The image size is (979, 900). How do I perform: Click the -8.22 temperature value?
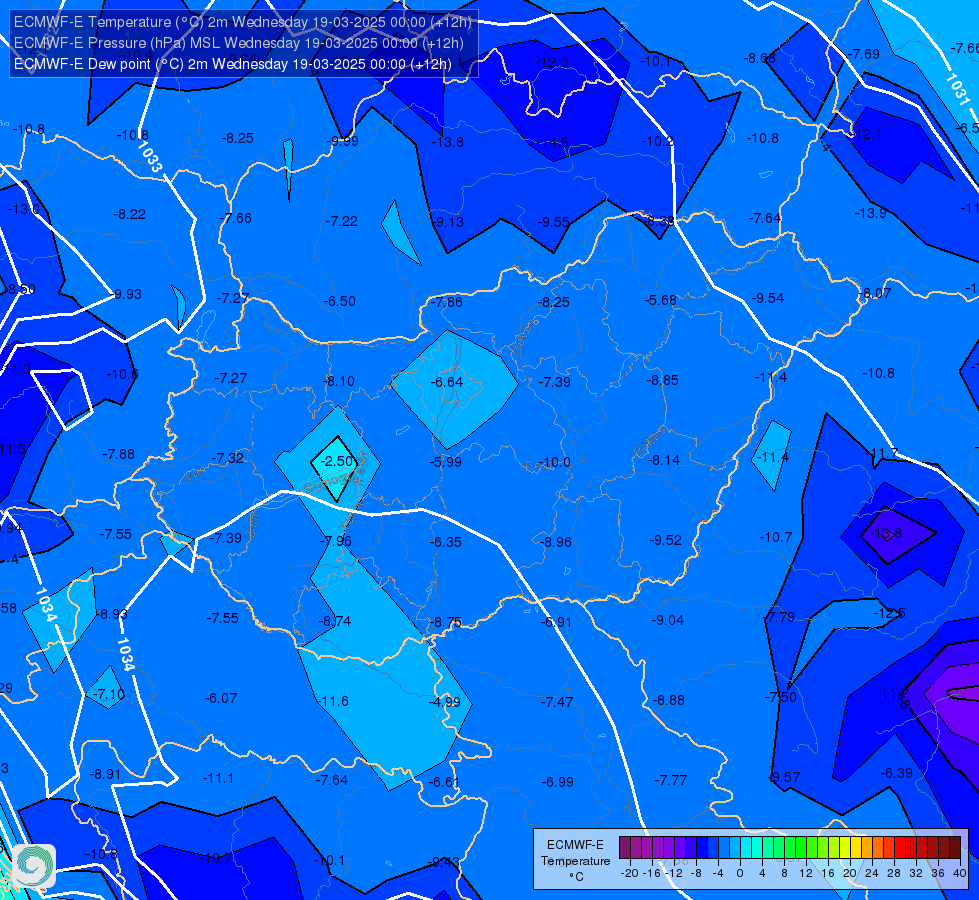pyautogui.click(x=130, y=214)
